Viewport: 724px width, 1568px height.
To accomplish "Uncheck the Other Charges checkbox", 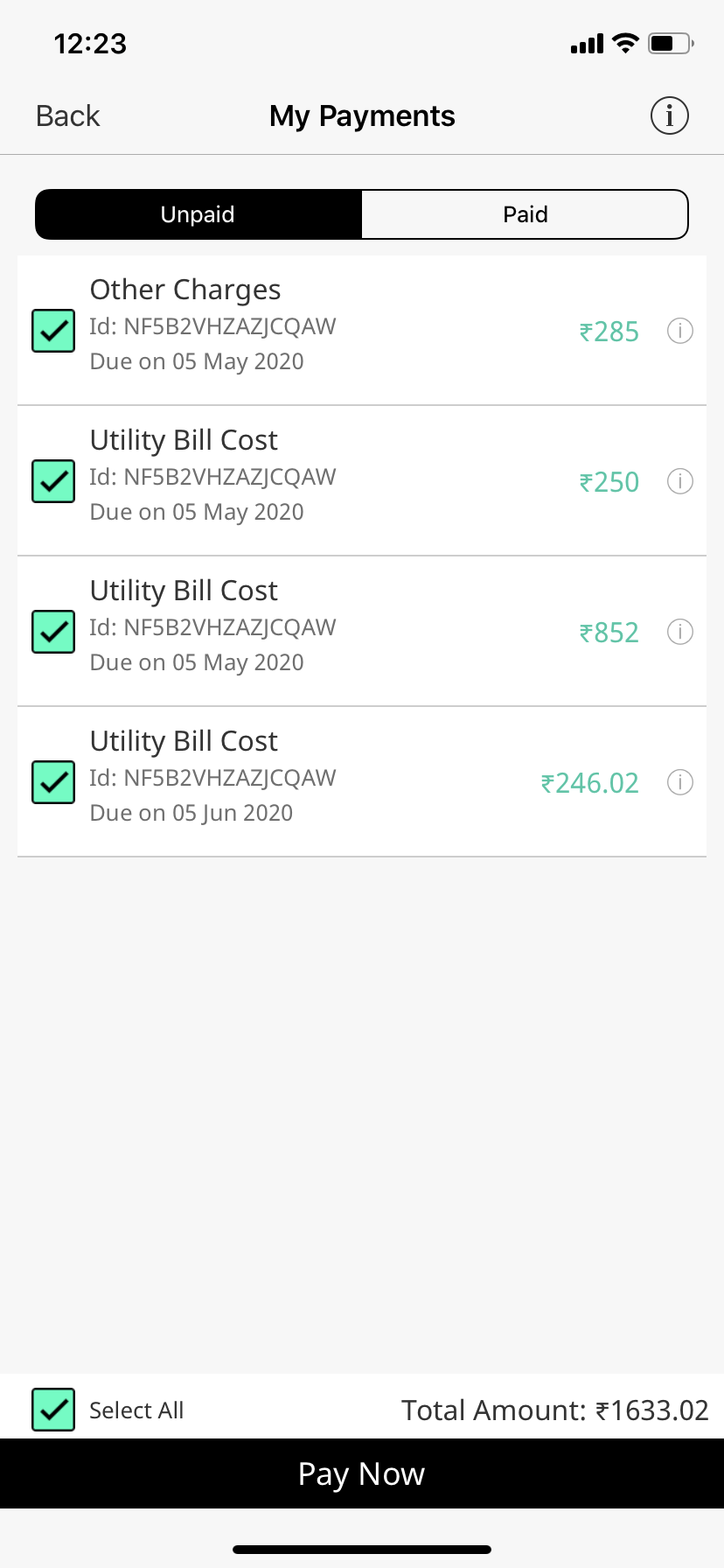I will pyautogui.click(x=53, y=331).
